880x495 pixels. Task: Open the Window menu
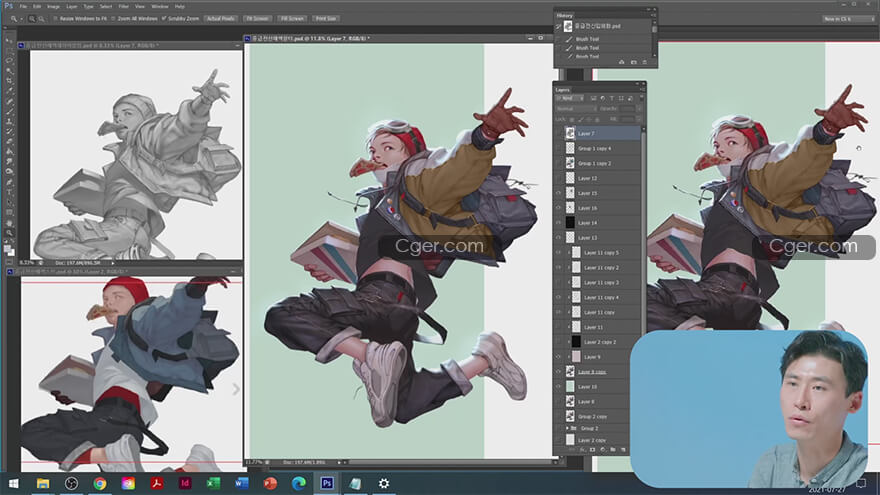click(x=160, y=6)
